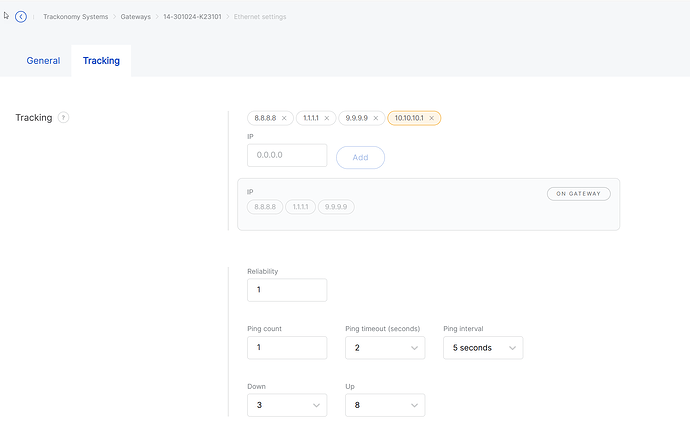Remove the 10.10.10.1 IP tag

432,118
